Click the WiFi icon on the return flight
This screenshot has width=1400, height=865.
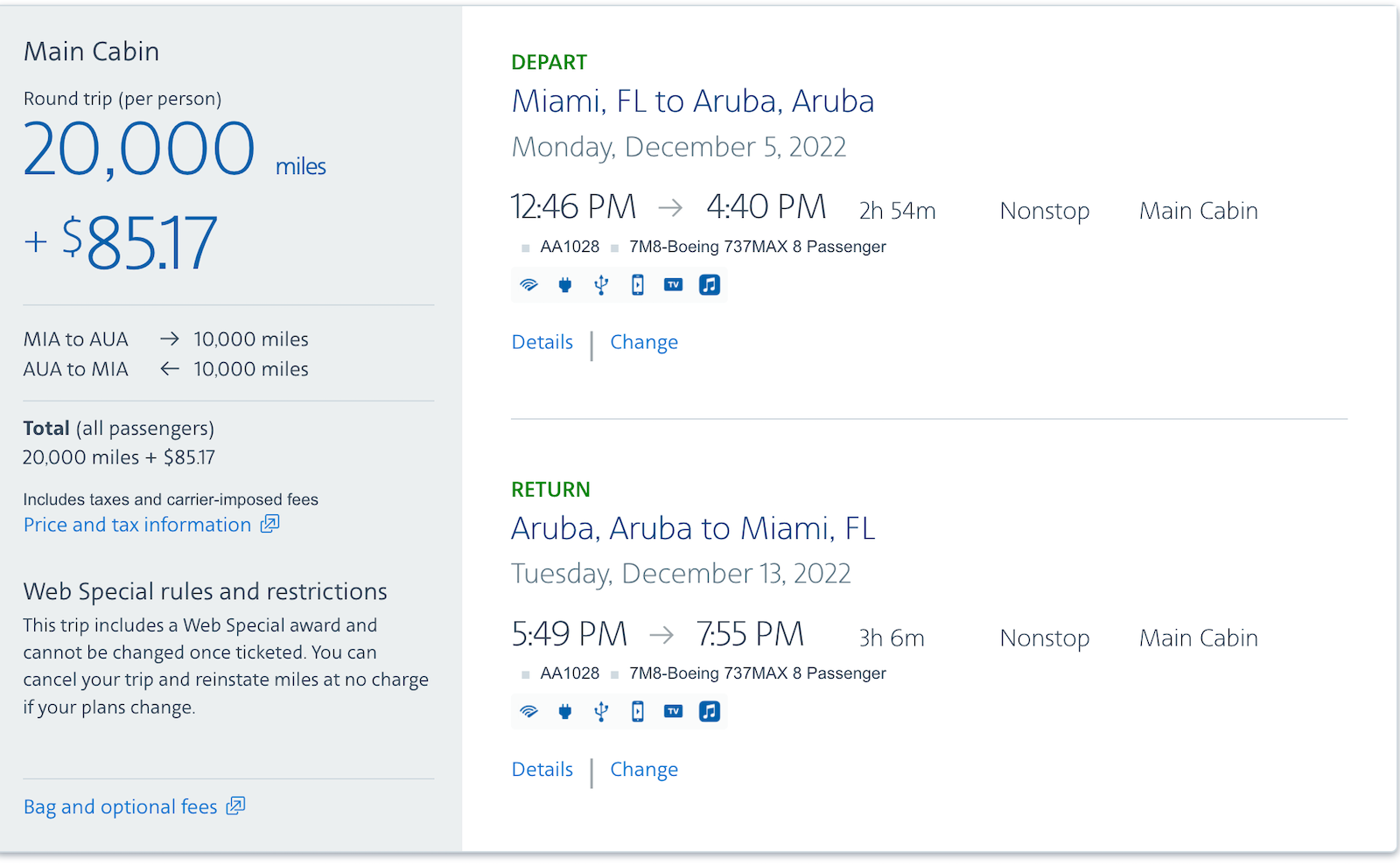click(528, 711)
